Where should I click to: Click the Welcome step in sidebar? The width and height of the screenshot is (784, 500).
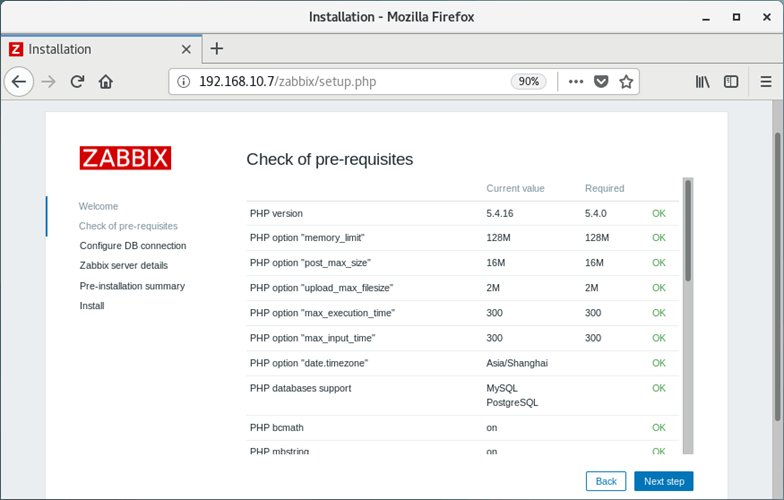click(98, 206)
